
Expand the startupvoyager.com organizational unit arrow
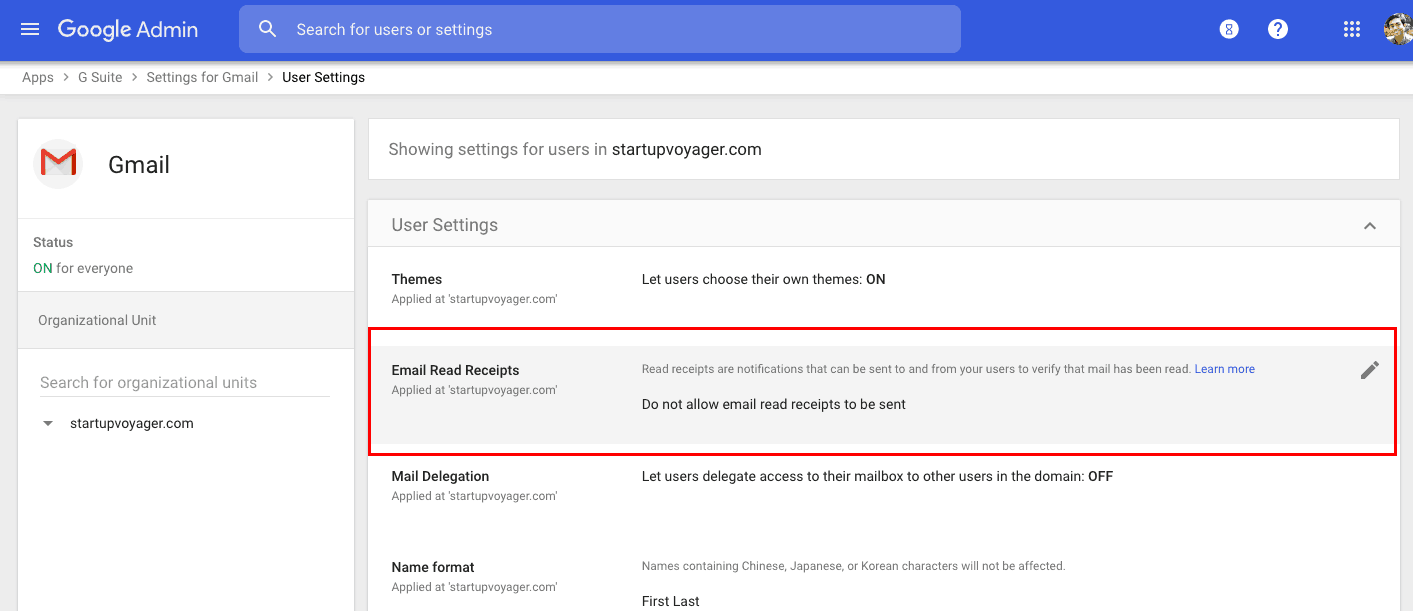(48, 424)
